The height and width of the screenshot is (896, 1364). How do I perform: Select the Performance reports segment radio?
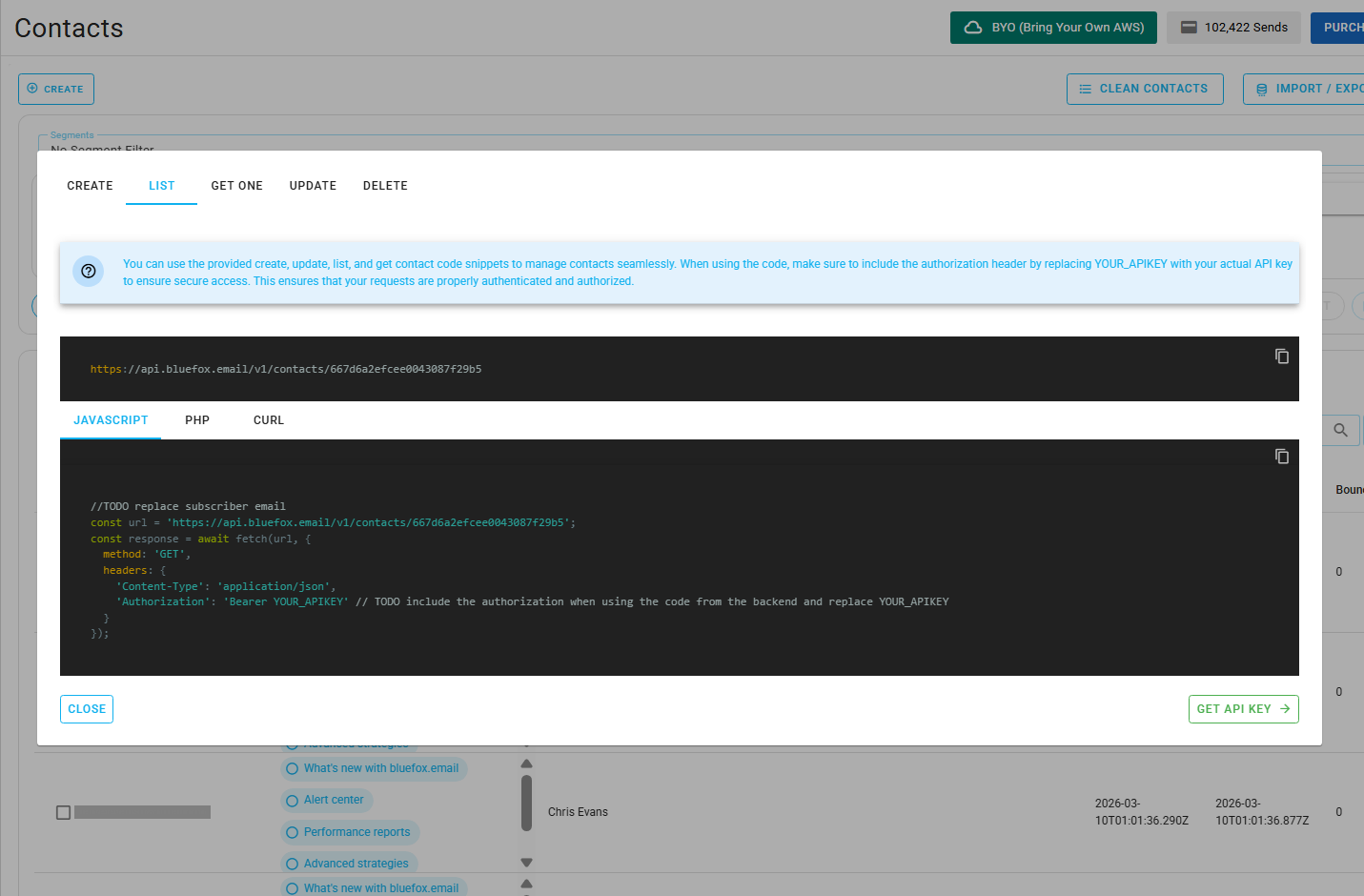[x=292, y=832]
